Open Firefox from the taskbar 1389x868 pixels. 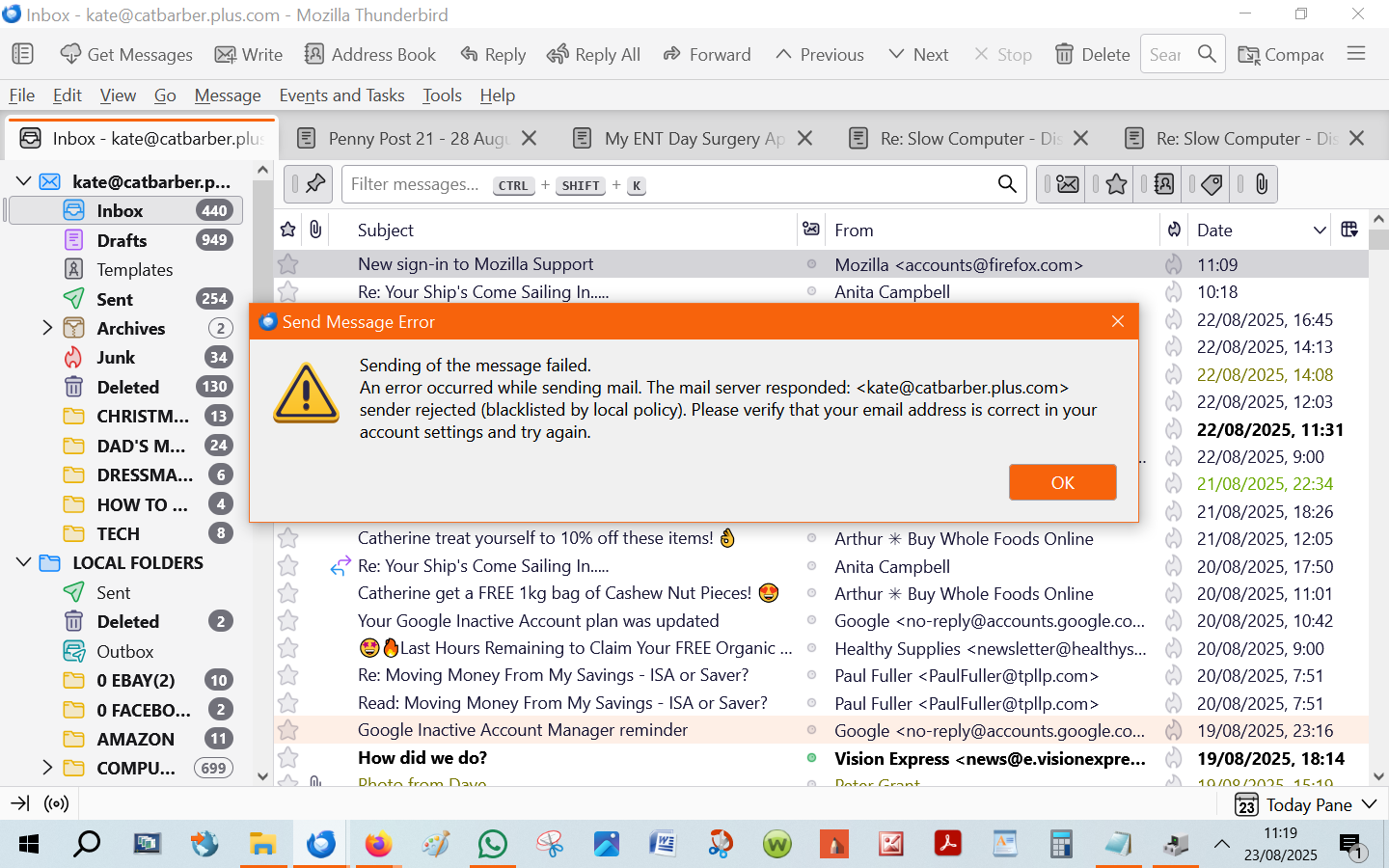(378, 845)
